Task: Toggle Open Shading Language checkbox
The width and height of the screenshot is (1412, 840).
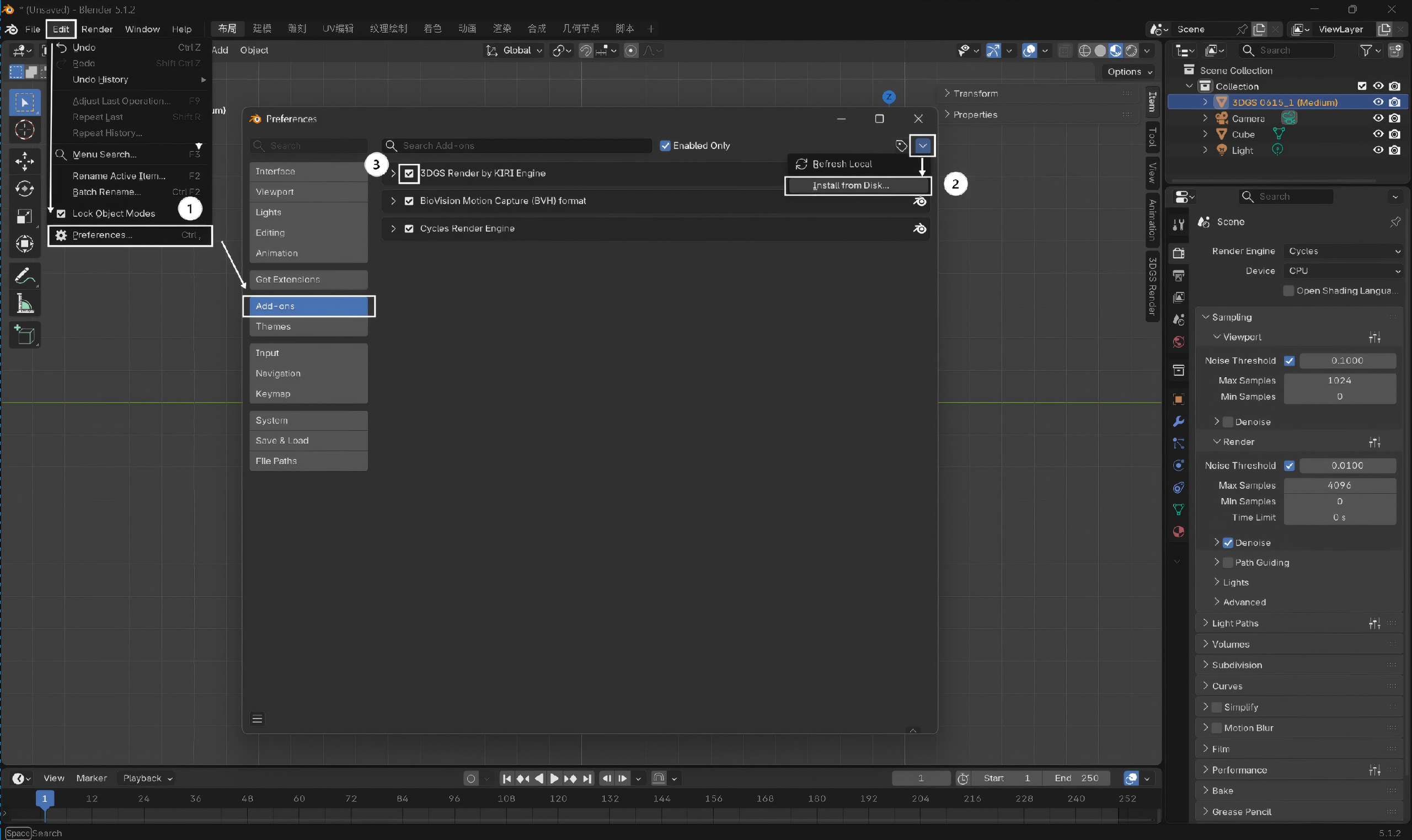Action: coord(1289,291)
